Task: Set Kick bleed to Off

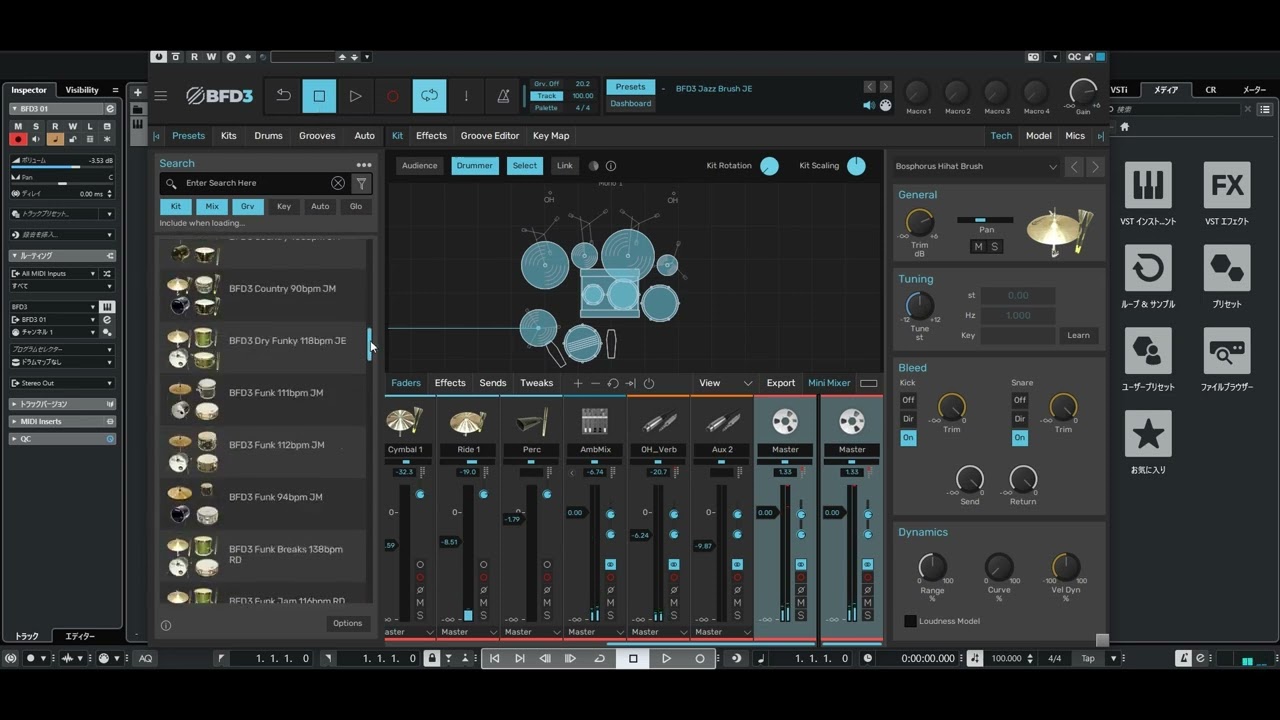Action: [x=908, y=400]
